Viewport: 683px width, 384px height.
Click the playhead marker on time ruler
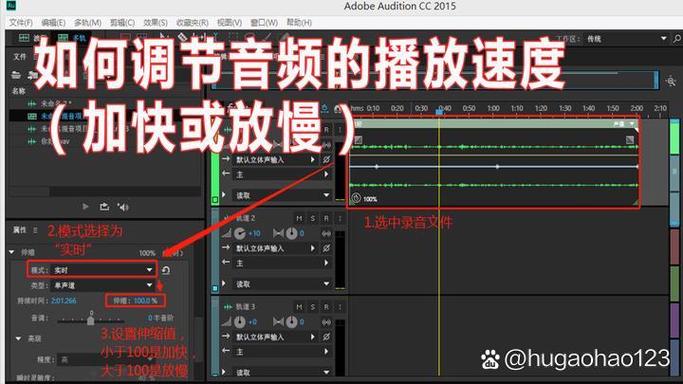(x=440, y=111)
